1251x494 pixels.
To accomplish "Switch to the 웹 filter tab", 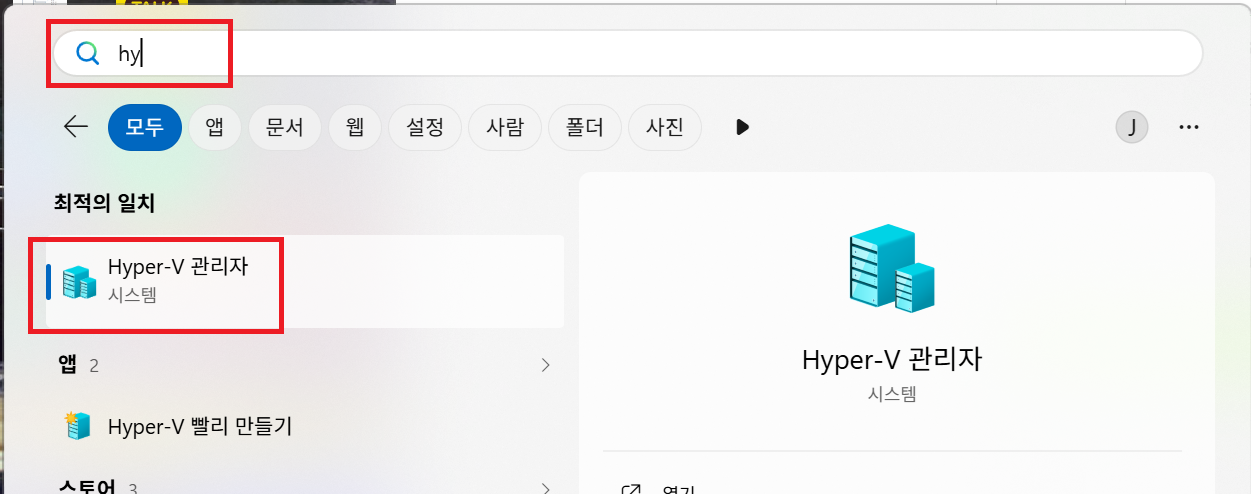I will 355,127.
